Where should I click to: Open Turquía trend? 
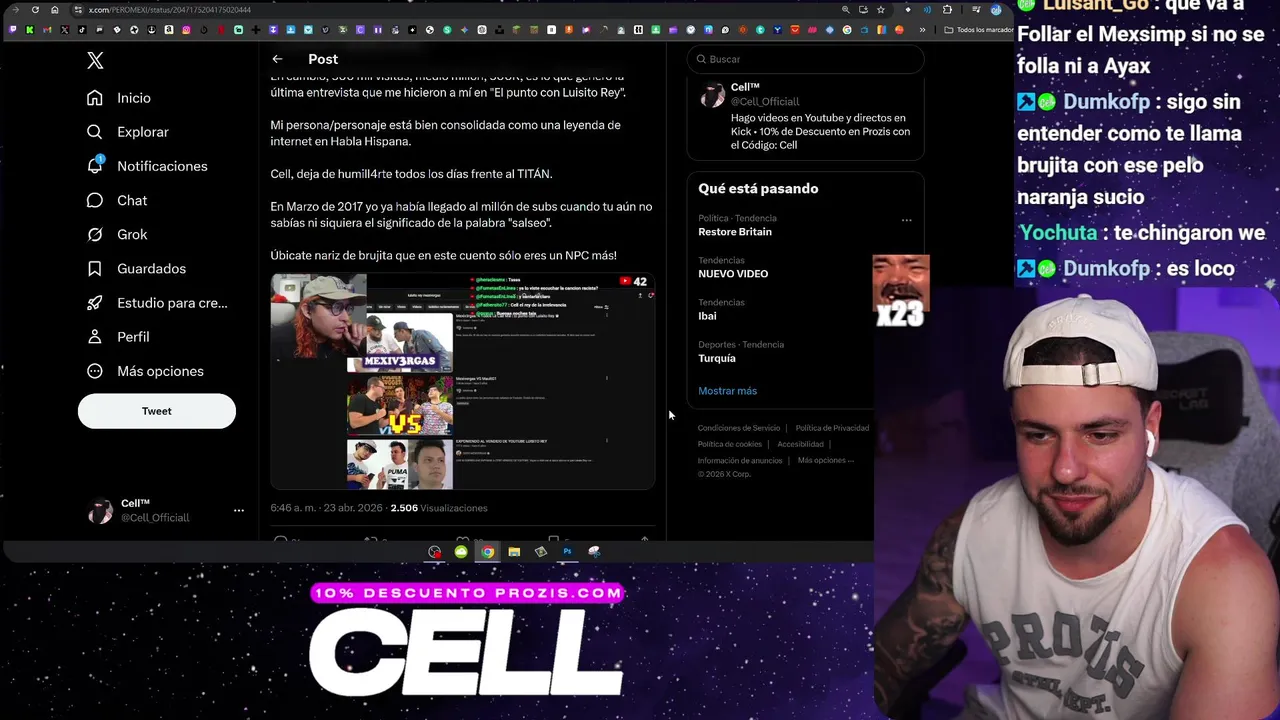[717, 358]
